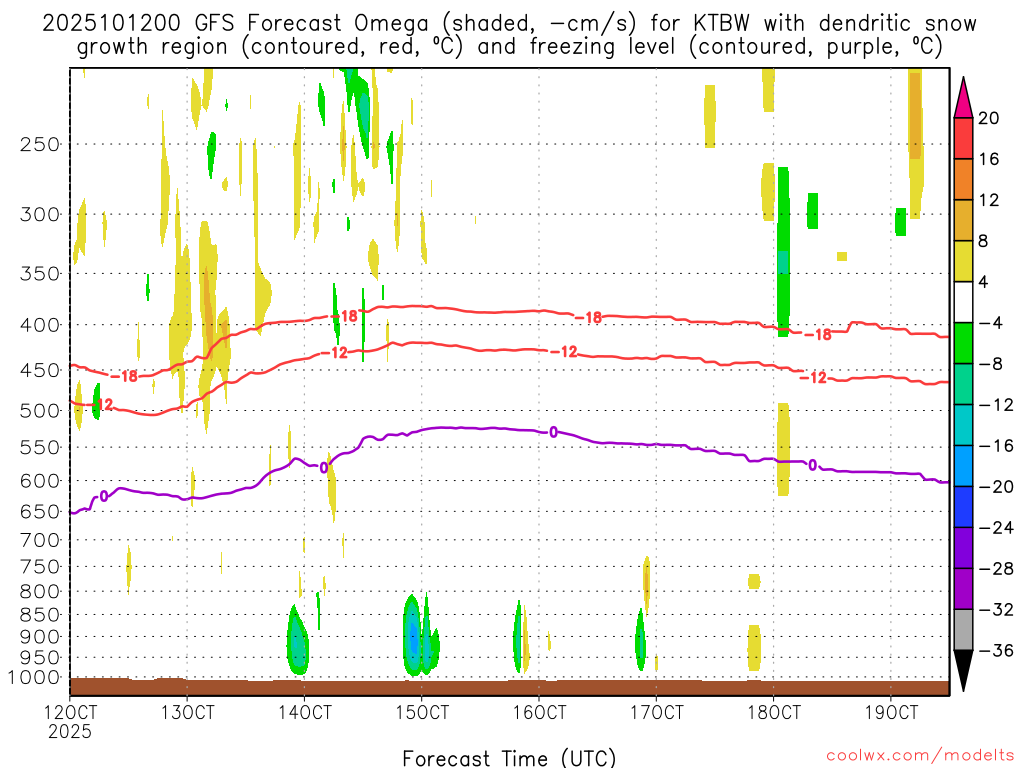Click the black downward arrow below colorbar
The image size is (1024, 768).
click(963, 670)
